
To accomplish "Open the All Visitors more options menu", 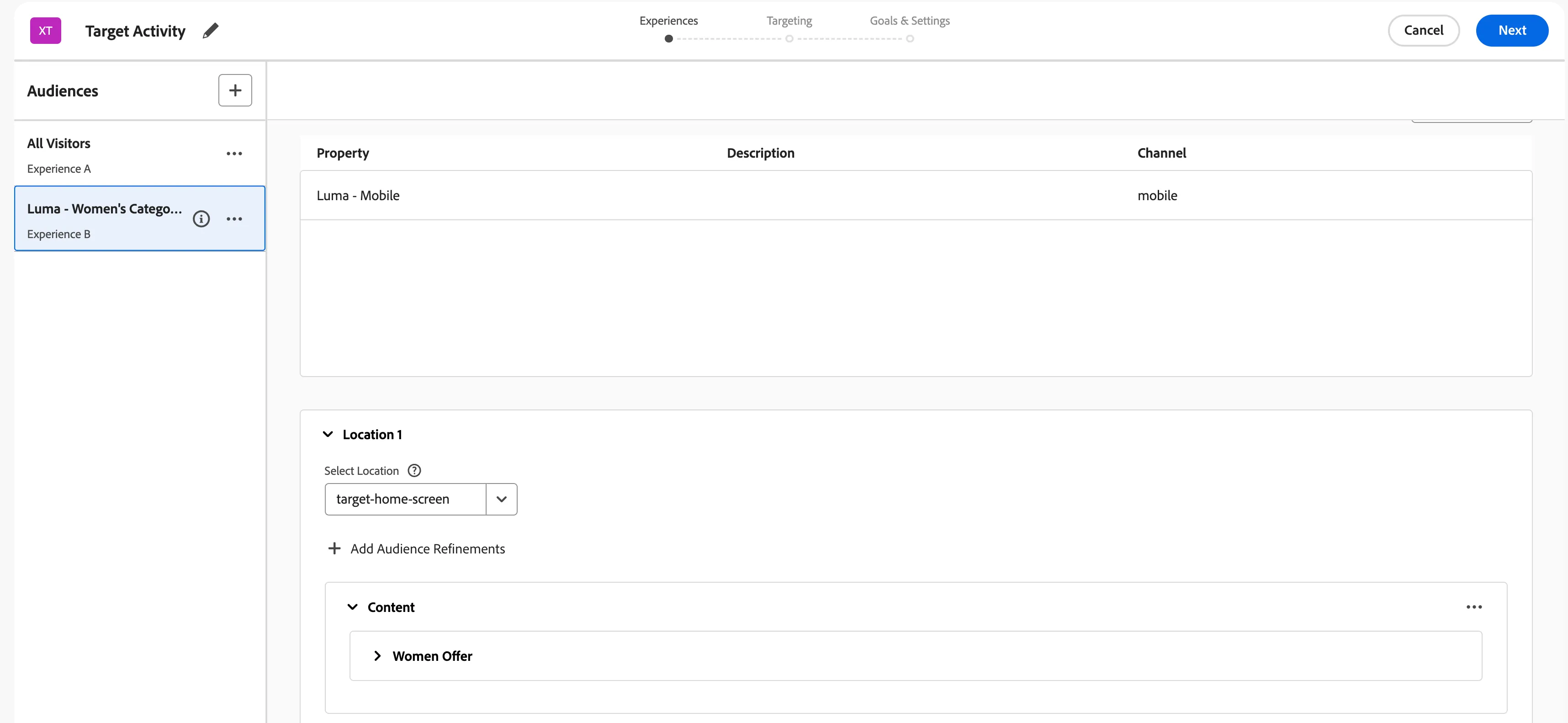I will tap(234, 154).
